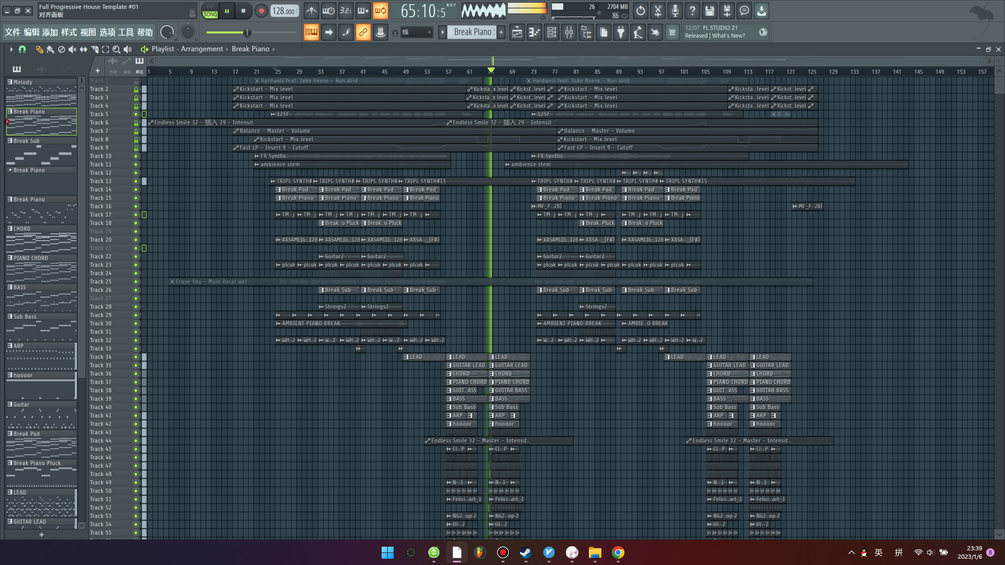Click the master pitch knob
The image size is (1005, 565).
(188, 32)
